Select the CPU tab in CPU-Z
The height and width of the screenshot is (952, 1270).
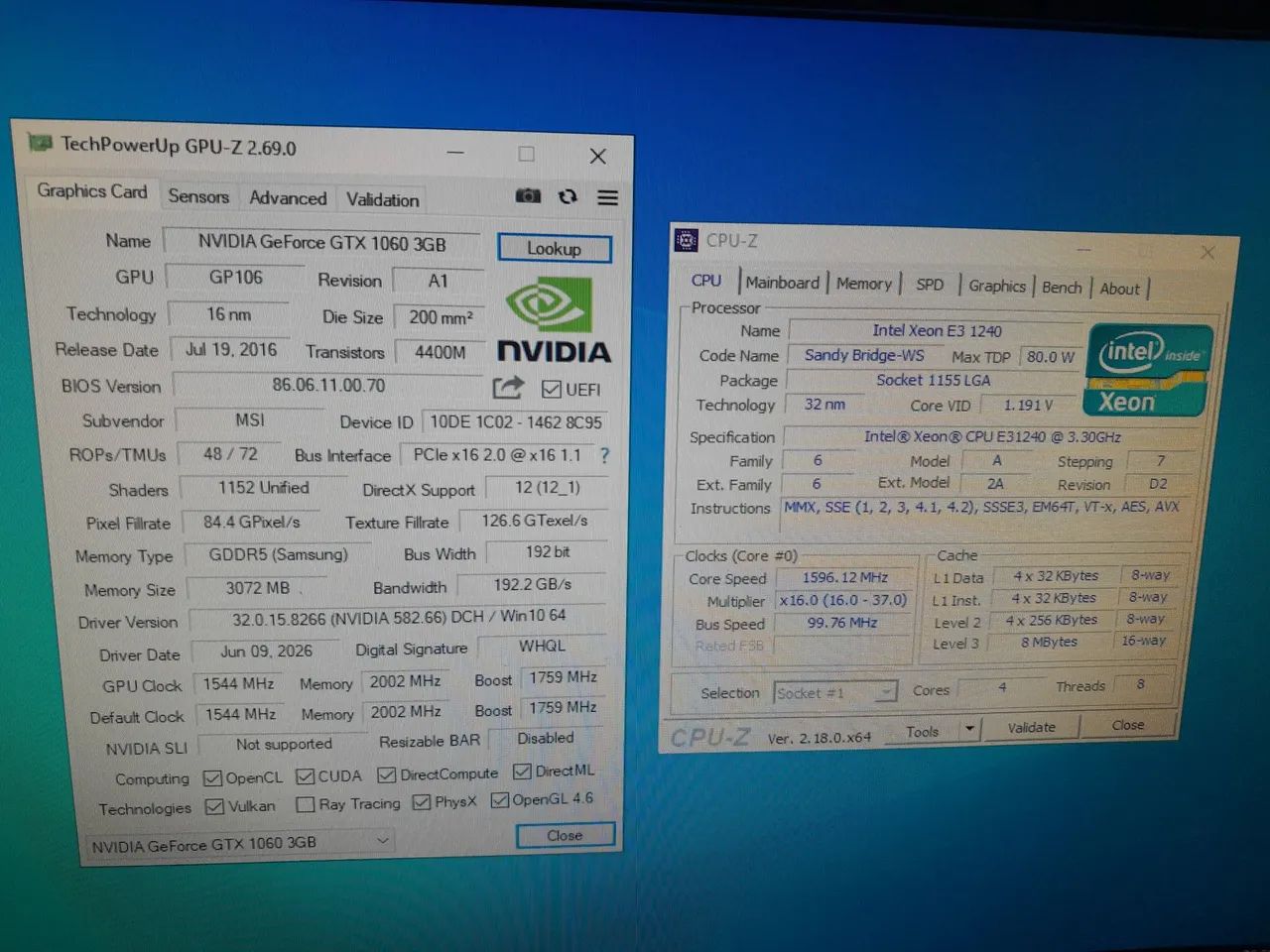(x=706, y=281)
